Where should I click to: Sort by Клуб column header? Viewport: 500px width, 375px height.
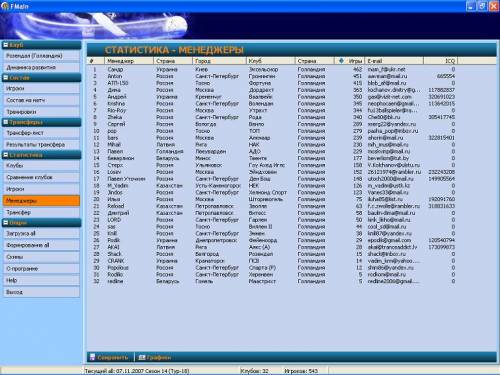pos(271,61)
